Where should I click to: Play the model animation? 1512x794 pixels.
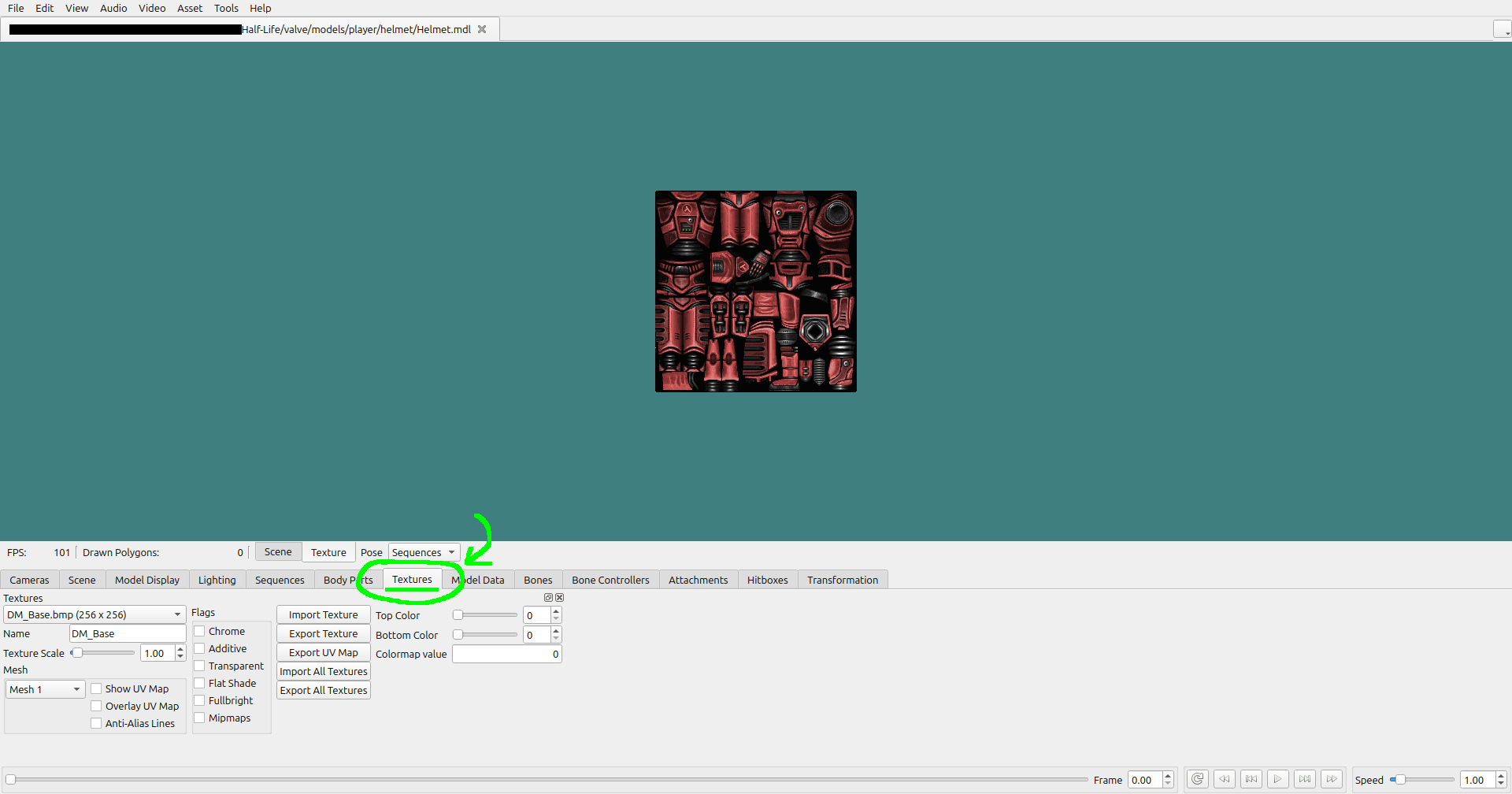click(1277, 779)
